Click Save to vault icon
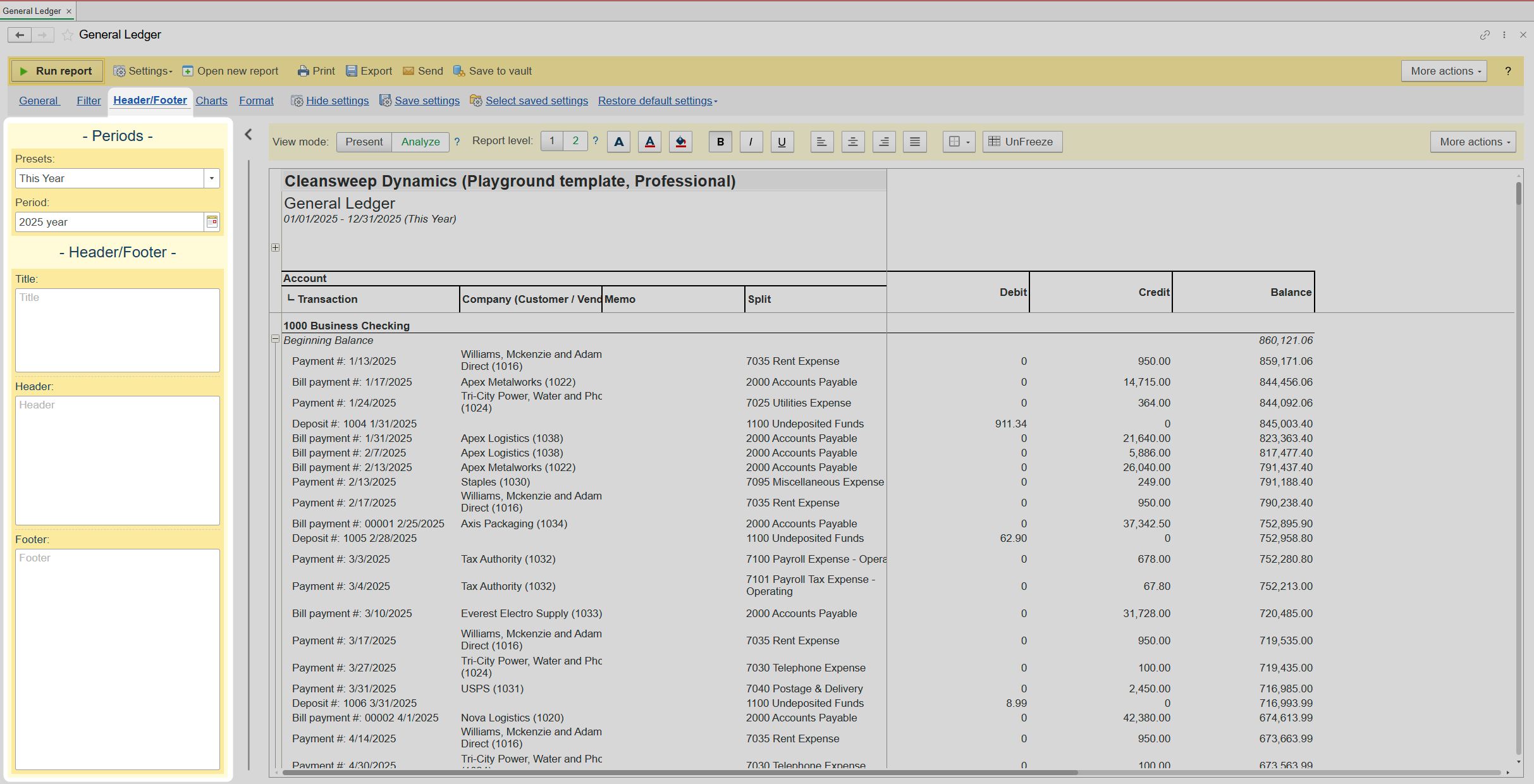Screen dimensions: 1534x784 pos(459,71)
